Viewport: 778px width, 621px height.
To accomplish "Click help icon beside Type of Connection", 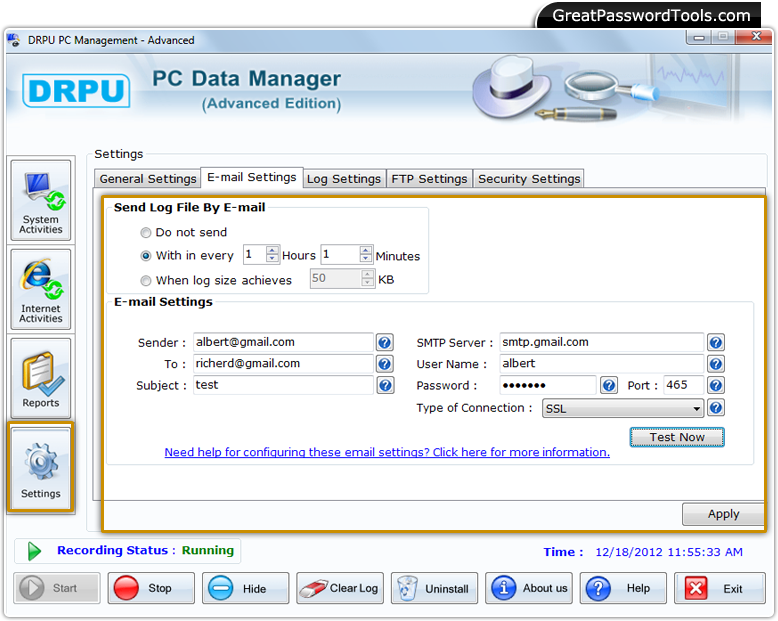I will tap(715, 408).
